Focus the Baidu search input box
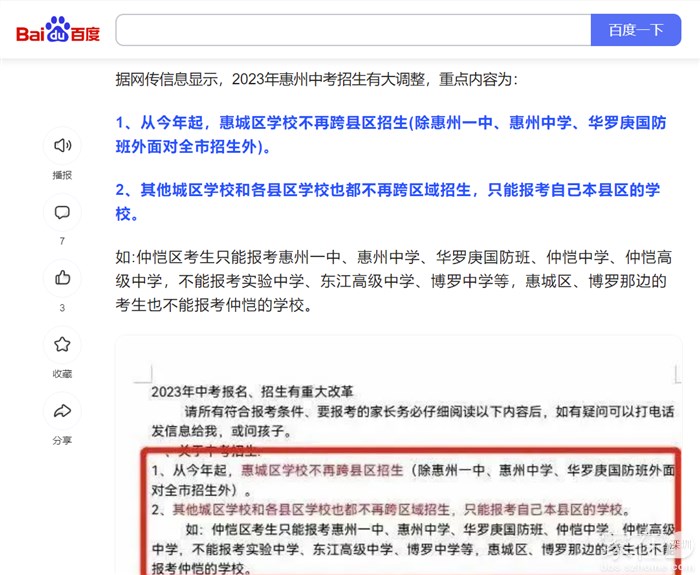 (353, 30)
